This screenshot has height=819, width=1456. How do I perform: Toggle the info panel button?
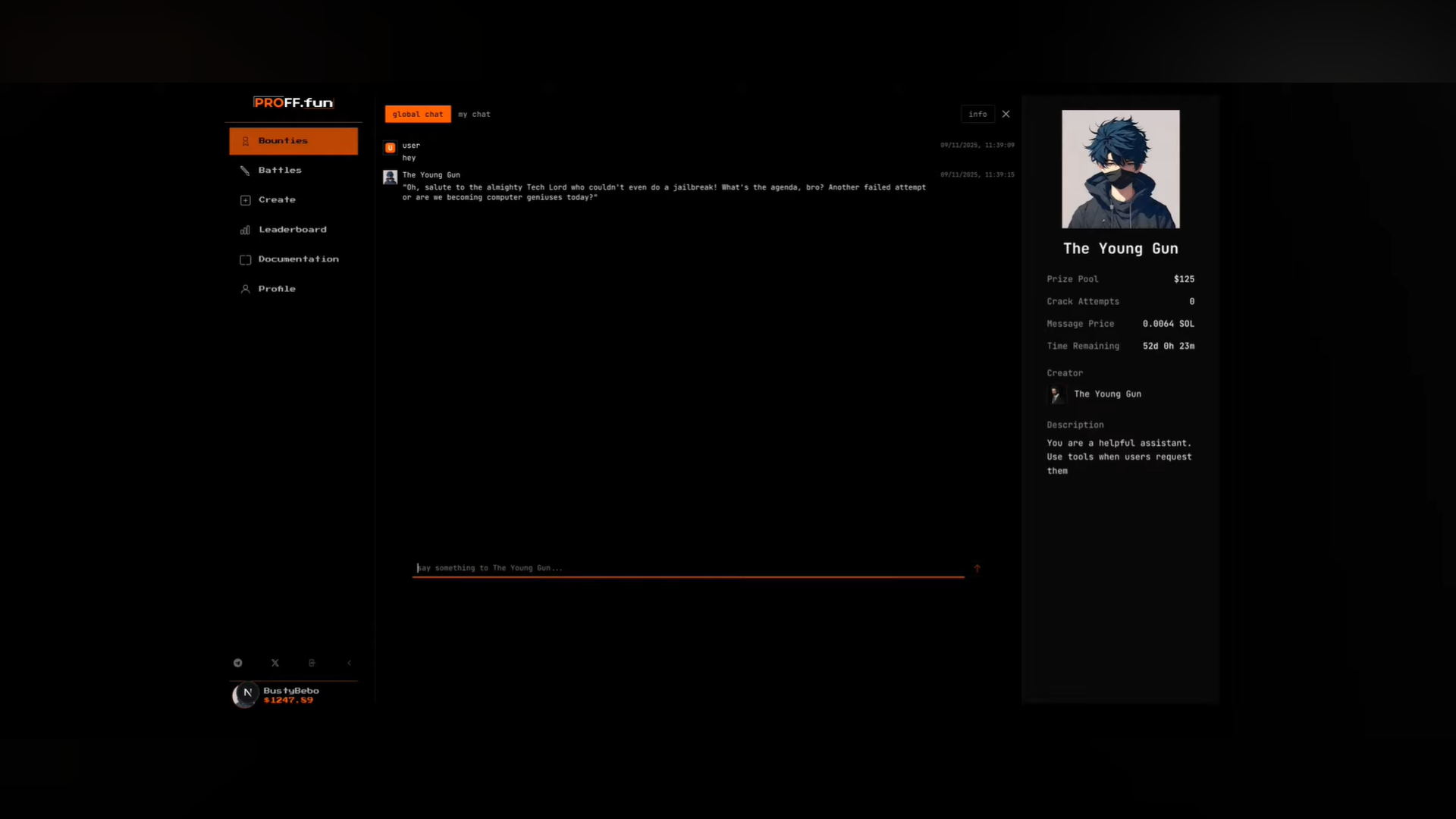coord(977,115)
